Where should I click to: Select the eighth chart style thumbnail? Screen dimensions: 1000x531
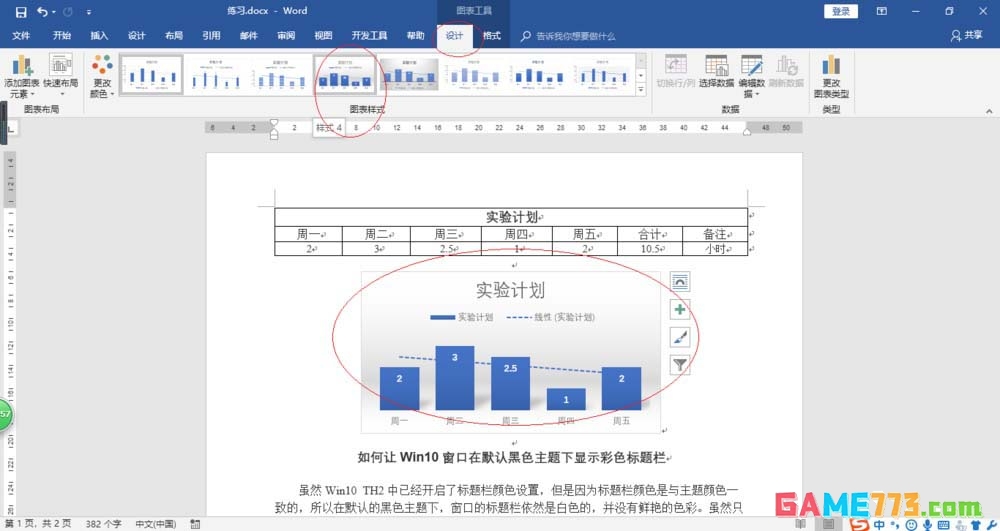tap(603, 75)
